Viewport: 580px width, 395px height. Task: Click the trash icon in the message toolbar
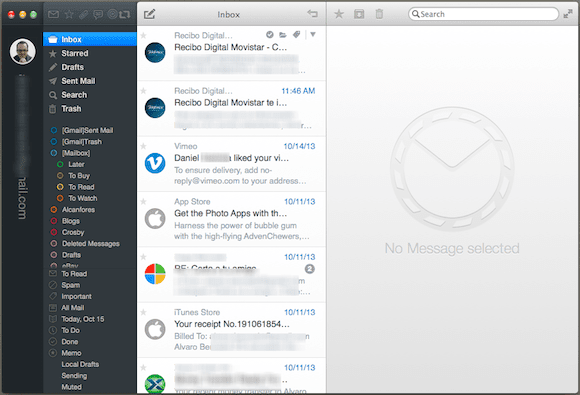(379, 14)
